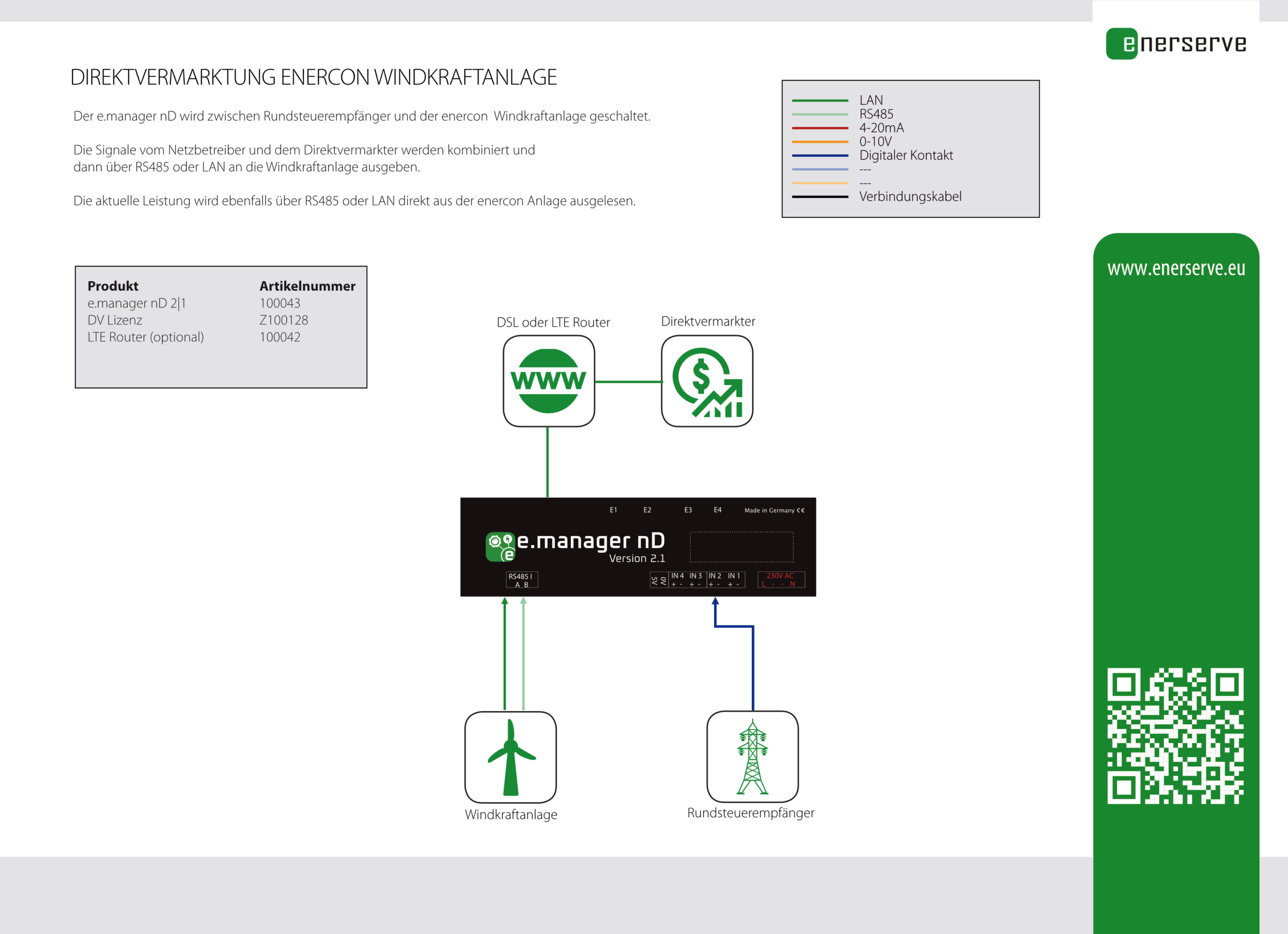Click the dotted display rectangle on device
Screen dimensions: 1288x934
[741, 547]
